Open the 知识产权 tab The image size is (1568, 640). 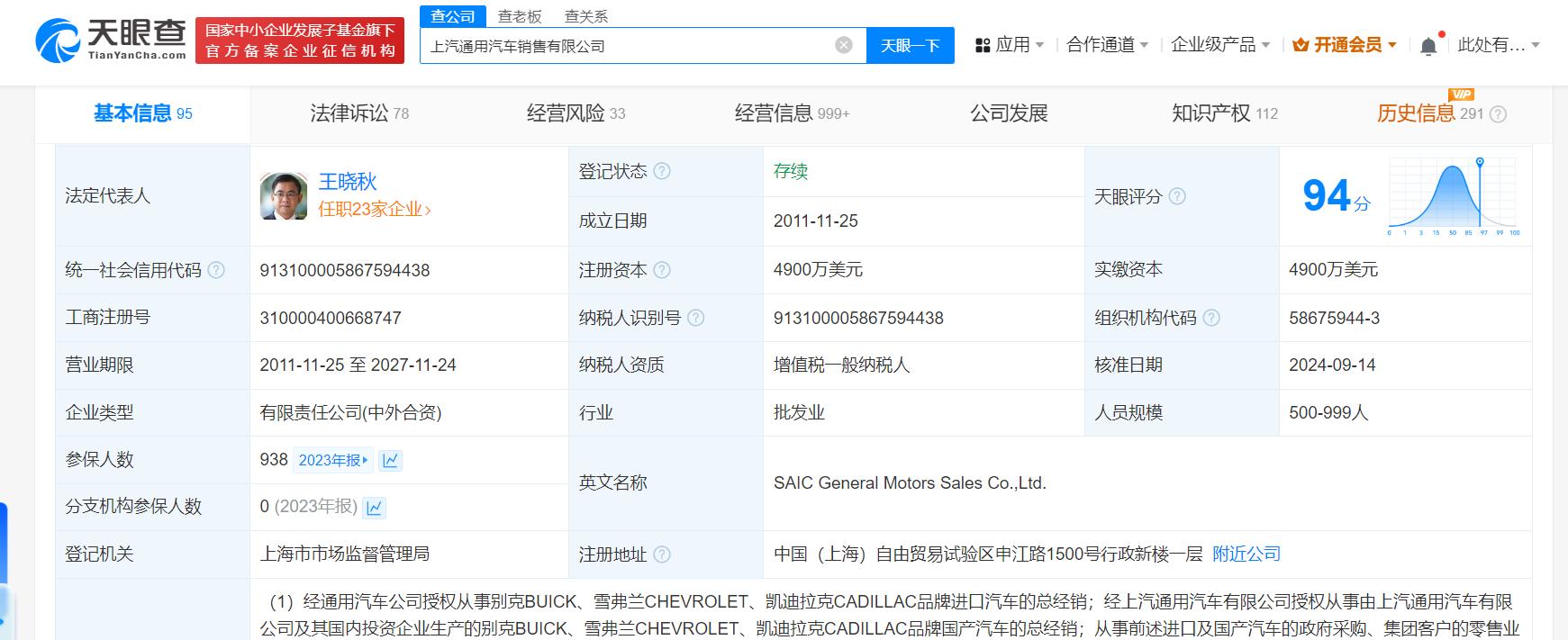click(x=1225, y=113)
